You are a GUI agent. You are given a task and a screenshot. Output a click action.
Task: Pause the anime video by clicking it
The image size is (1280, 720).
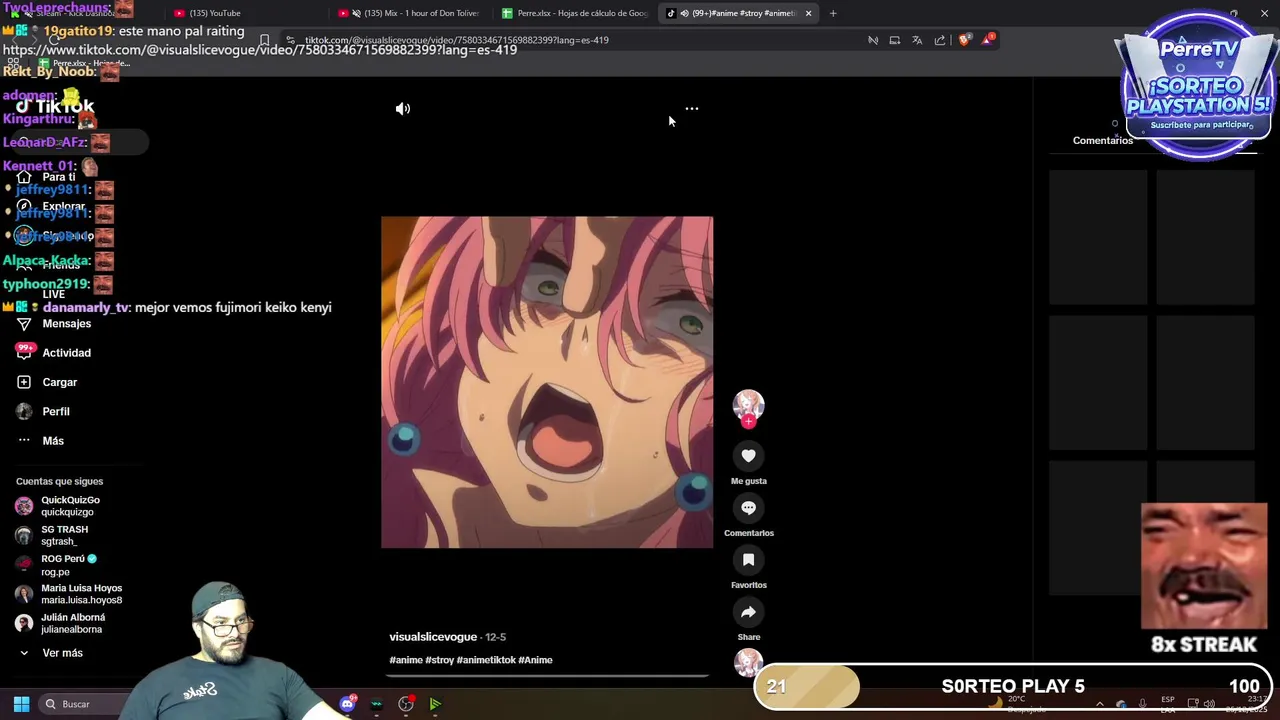pyautogui.click(x=547, y=382)
